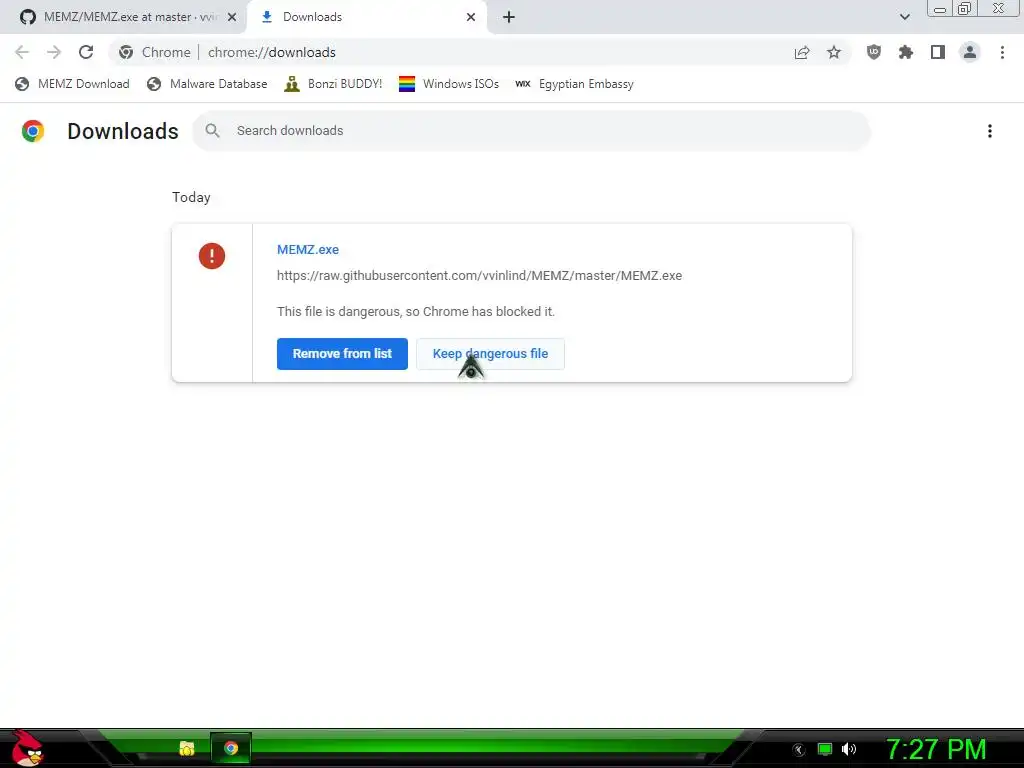Click the Today date heading
The width and height of the screenshot is (1024, 768).
coord(191,197)
